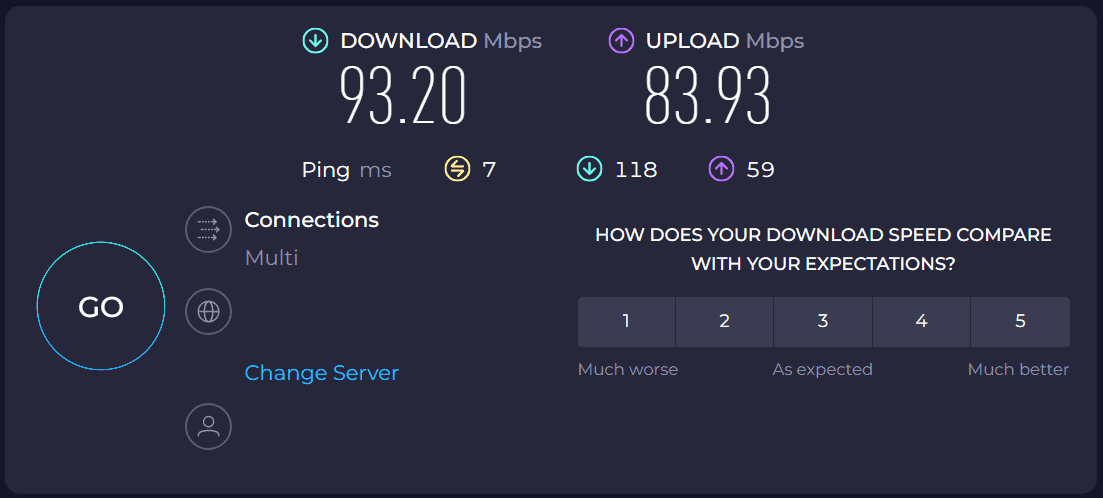Click the Connections label
The height and width of the screenshot is (498, 1103).
[312, 220]
